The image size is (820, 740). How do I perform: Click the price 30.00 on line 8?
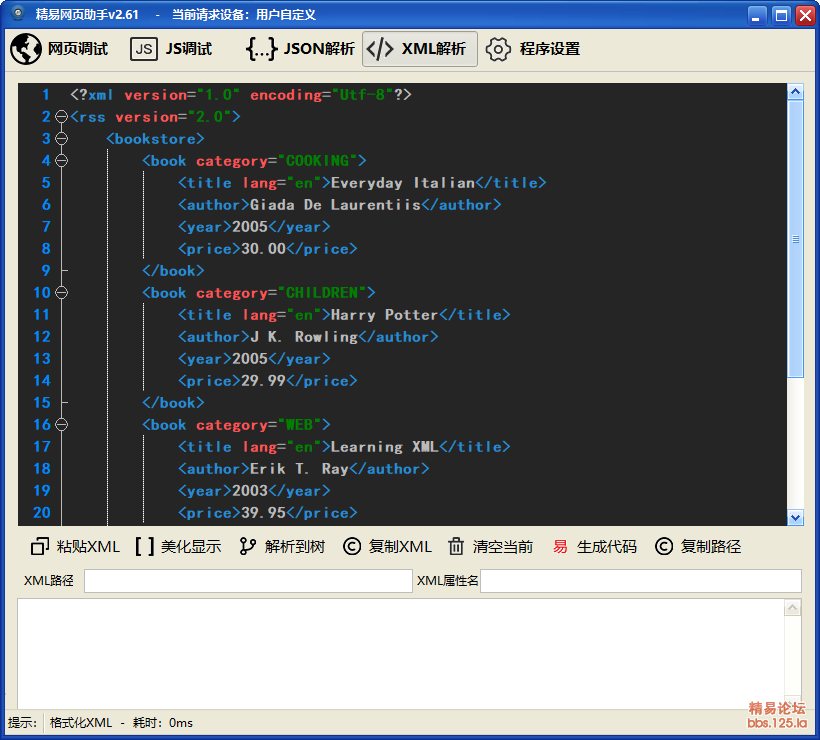pyautogui.click(x=264, y=249)
